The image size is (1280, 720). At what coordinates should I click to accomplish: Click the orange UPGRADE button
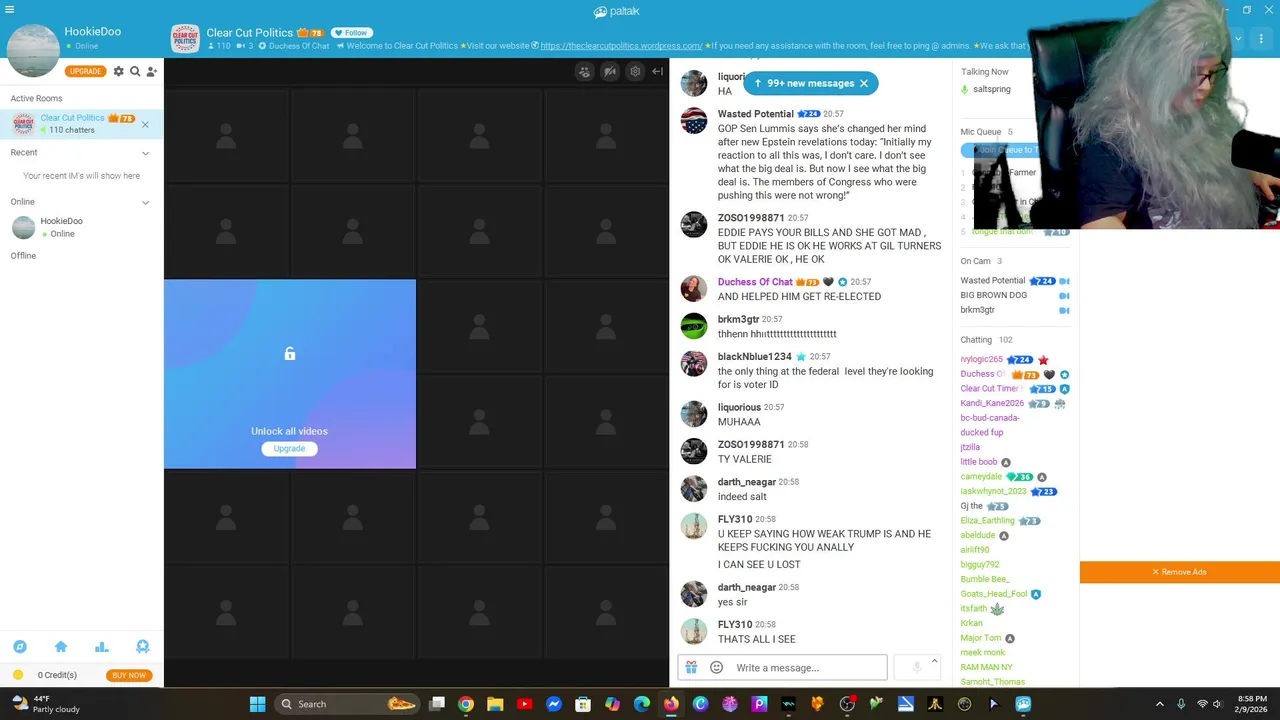pyautogui.click(x=85, y=71)
